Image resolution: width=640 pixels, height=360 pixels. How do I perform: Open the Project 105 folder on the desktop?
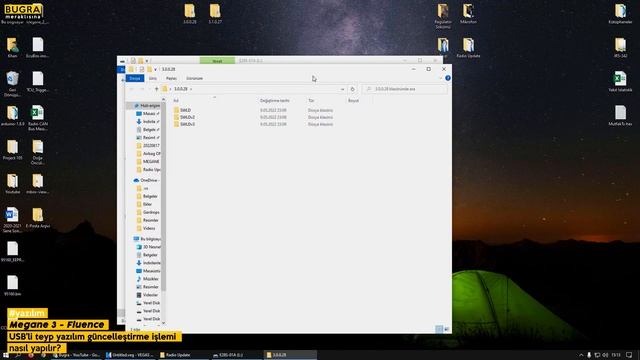13,150
